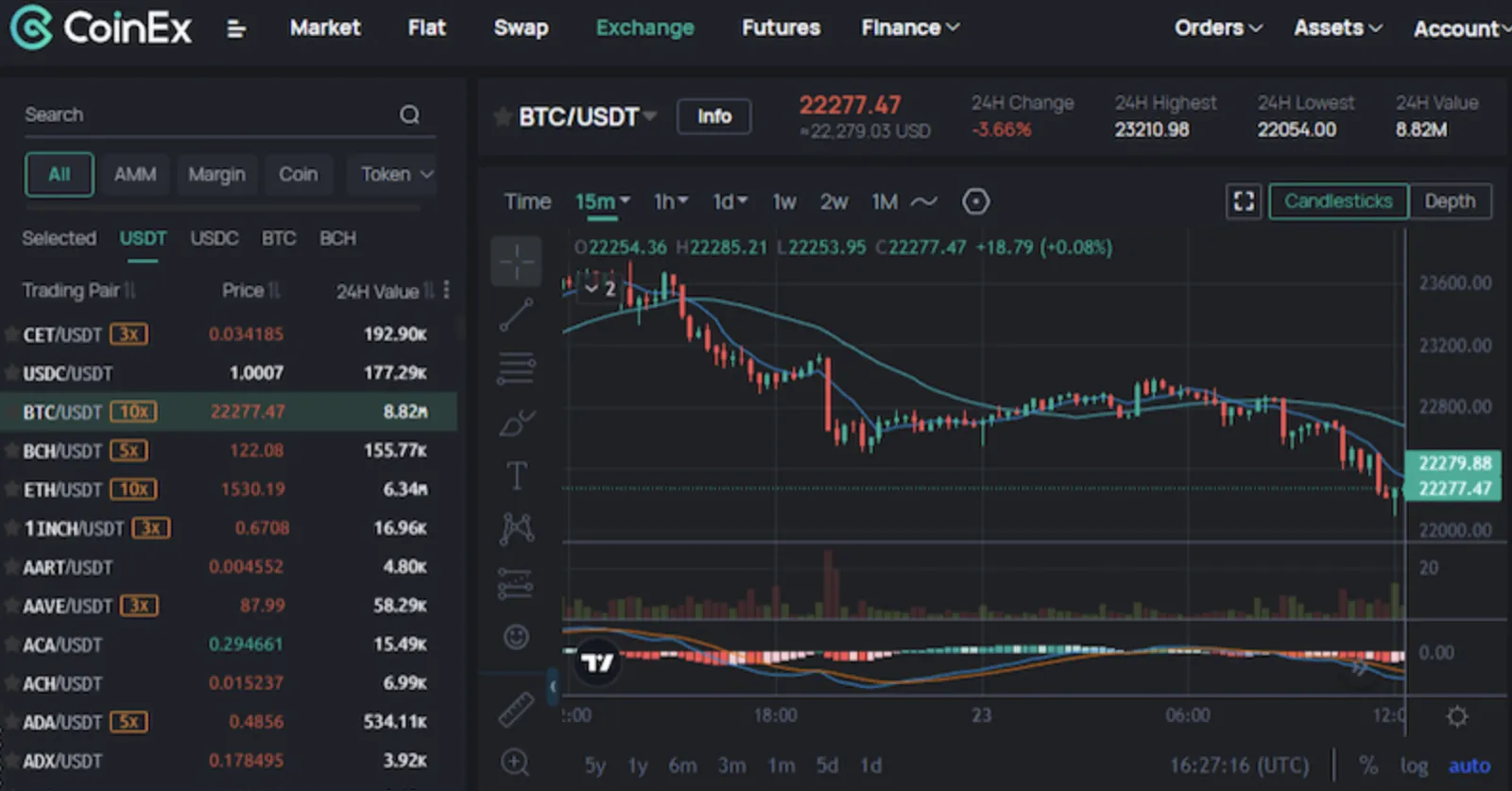Select the brush drawing tool
The width and height of the screenshot is (1512, 791).
click(516, 422)
